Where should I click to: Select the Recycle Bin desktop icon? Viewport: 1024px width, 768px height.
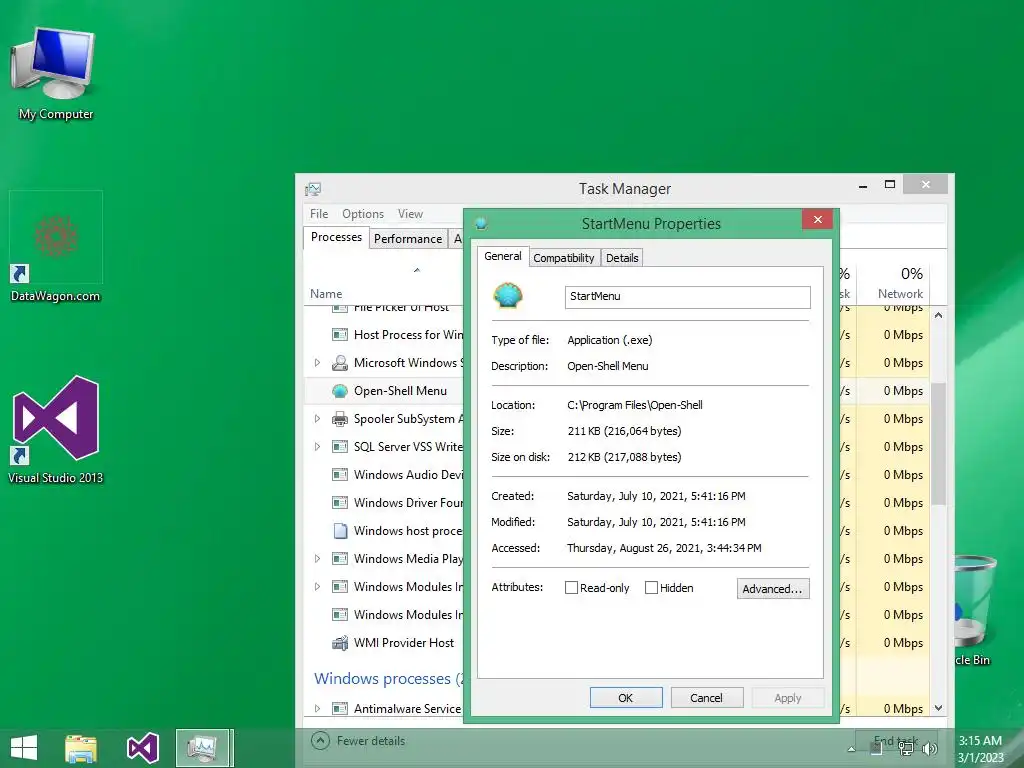[x=974, y=611]
